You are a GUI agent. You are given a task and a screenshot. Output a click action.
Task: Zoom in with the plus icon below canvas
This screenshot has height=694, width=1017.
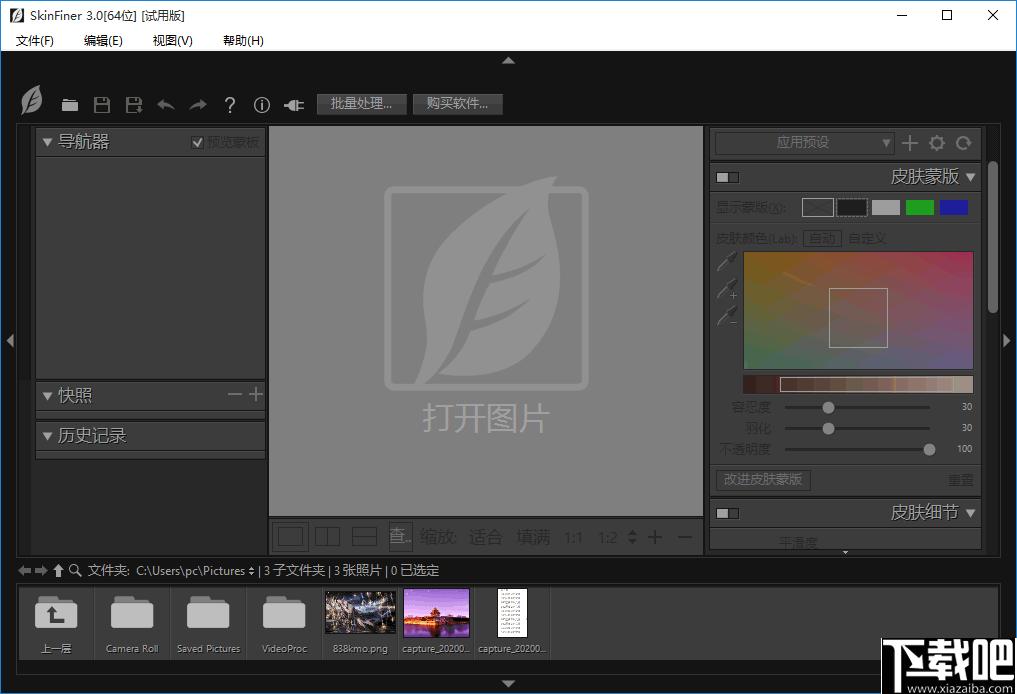(x=655, y=536)
